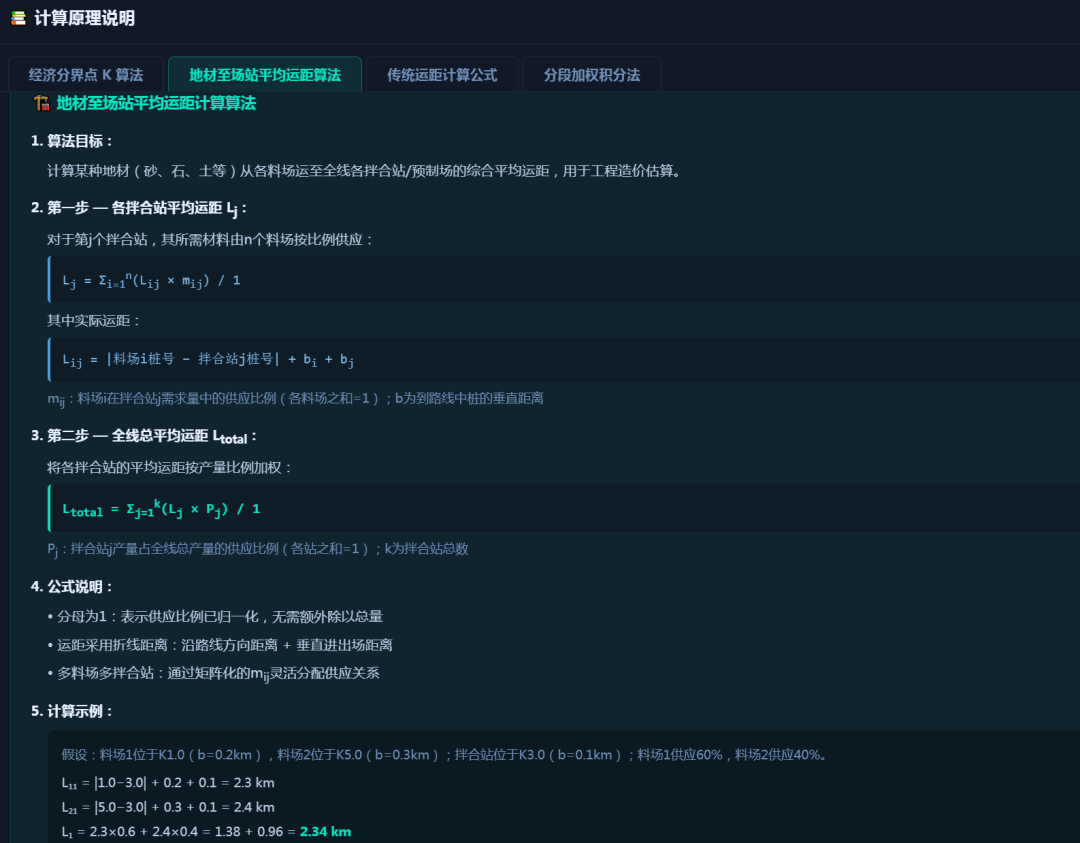Click the formula Ltotal = Σ(Lj × Pj) / 1

[161, 509]
